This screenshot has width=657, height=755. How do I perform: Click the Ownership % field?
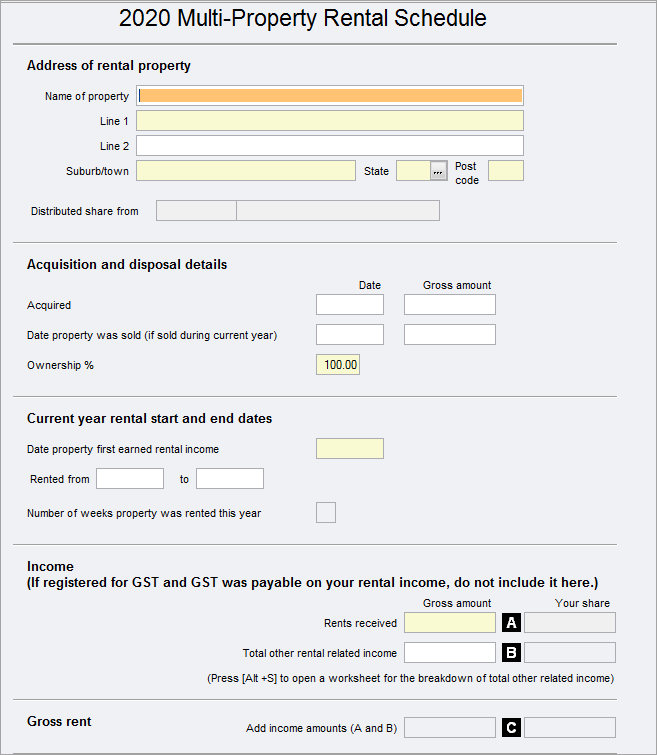pyautogui.click(x=338, y=365)
